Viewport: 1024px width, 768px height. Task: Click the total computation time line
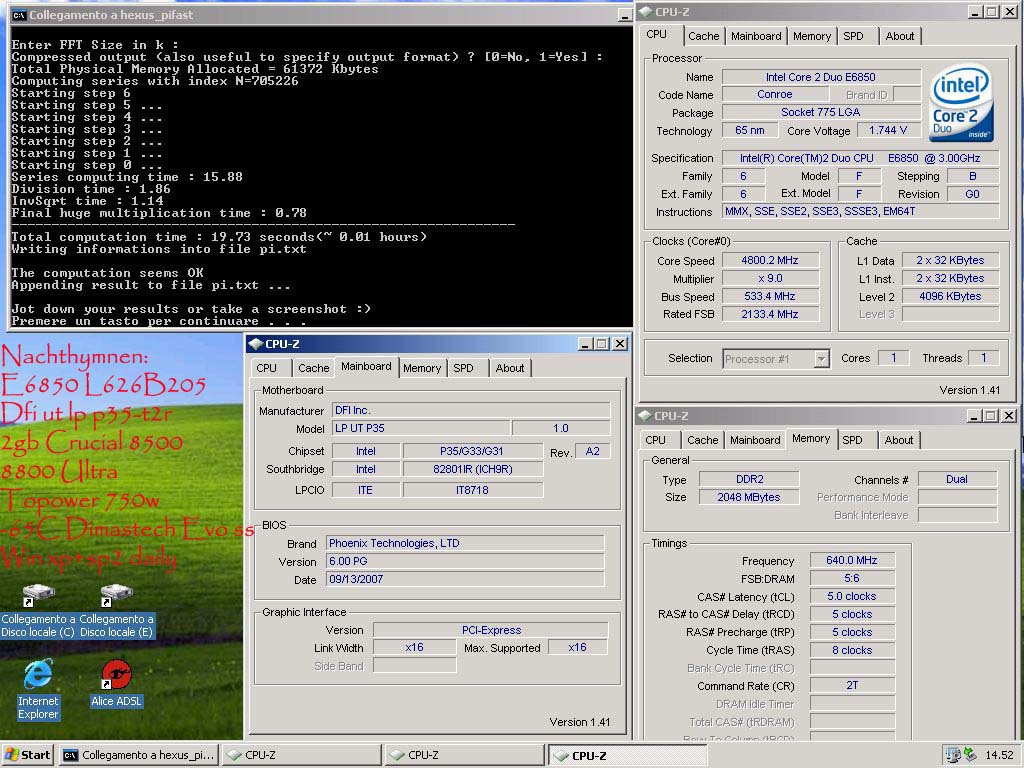click(219, 237)
